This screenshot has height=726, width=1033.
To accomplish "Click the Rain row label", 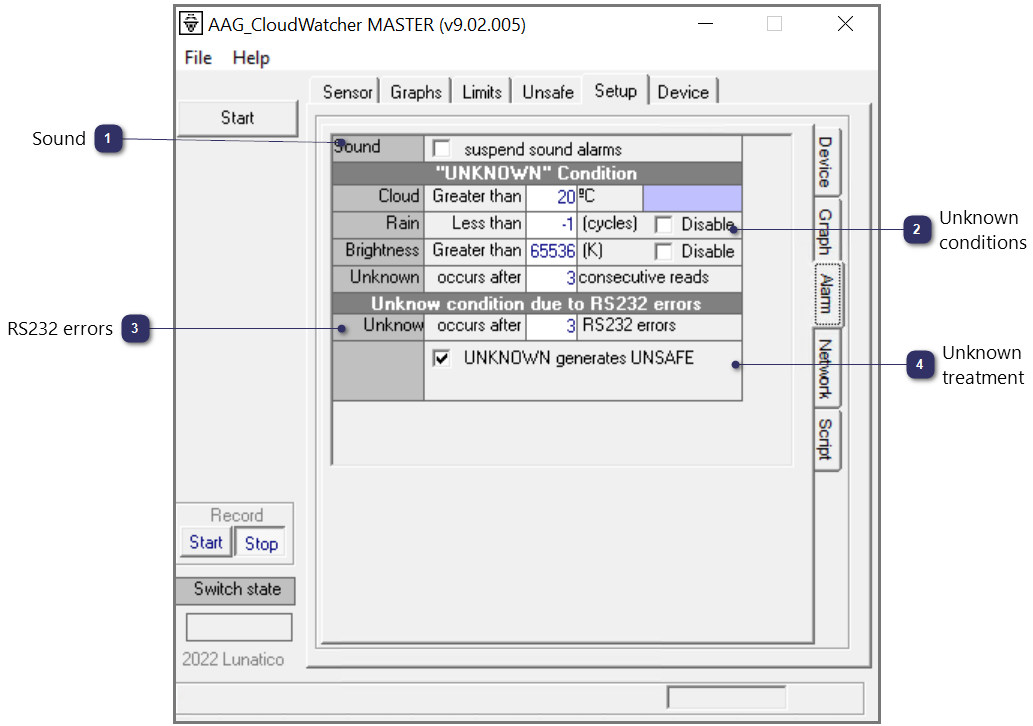I will [x=379, y=224].
